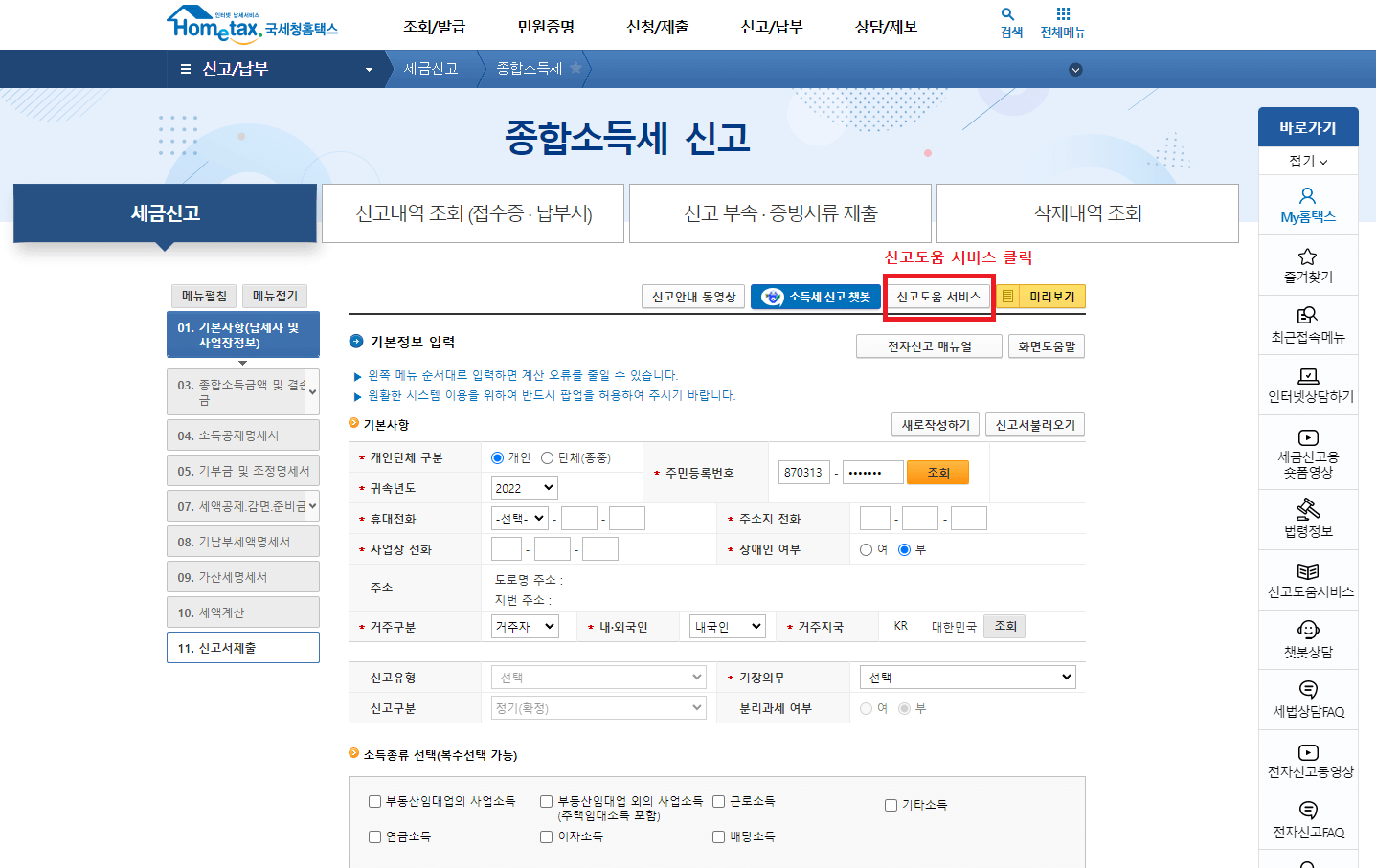Open the search magnifier icon
Screen dimensions: 1376x868
pyautogui.click(x=1007, y=14)
